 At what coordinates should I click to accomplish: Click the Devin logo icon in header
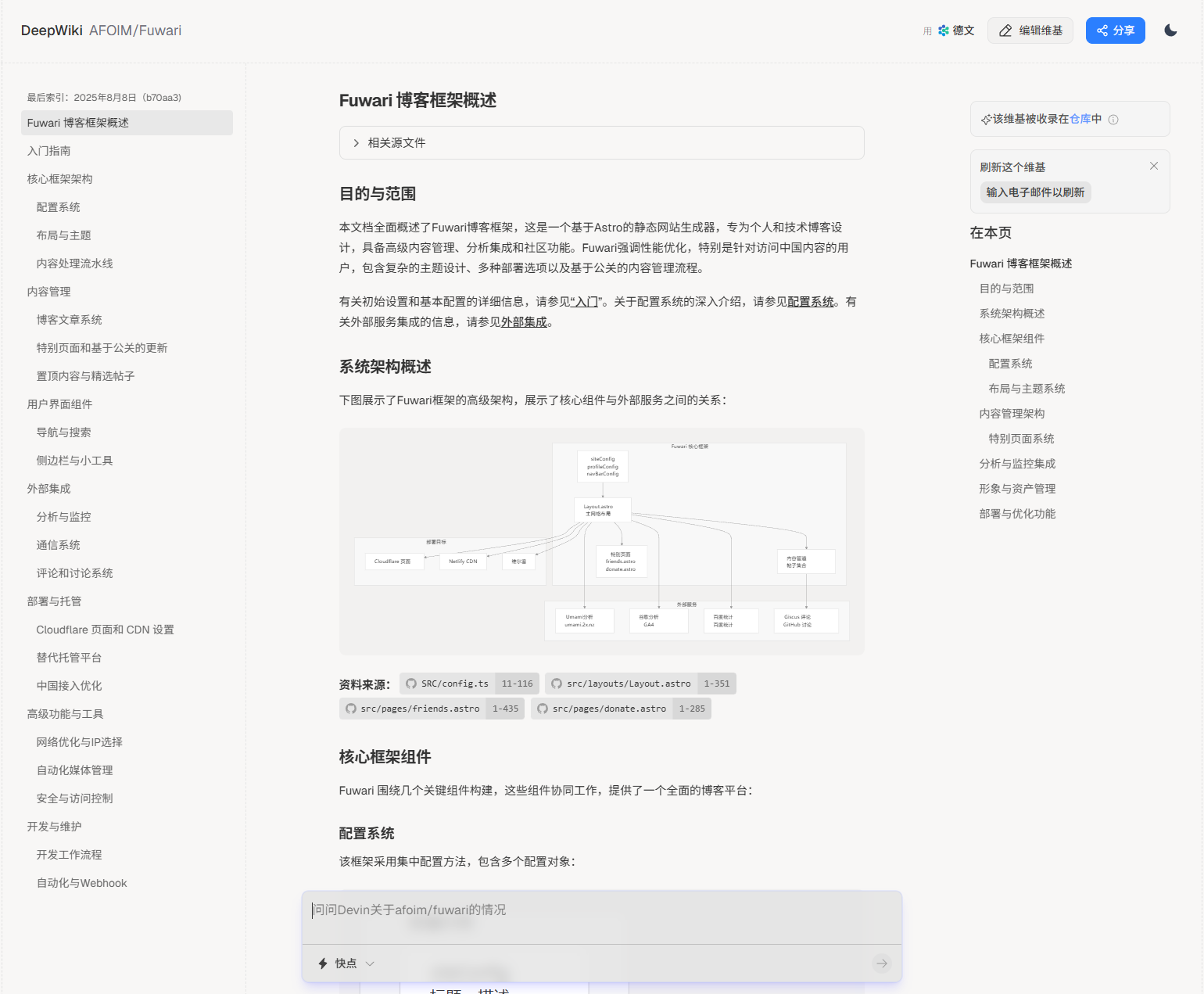click(x=944, y=31)
